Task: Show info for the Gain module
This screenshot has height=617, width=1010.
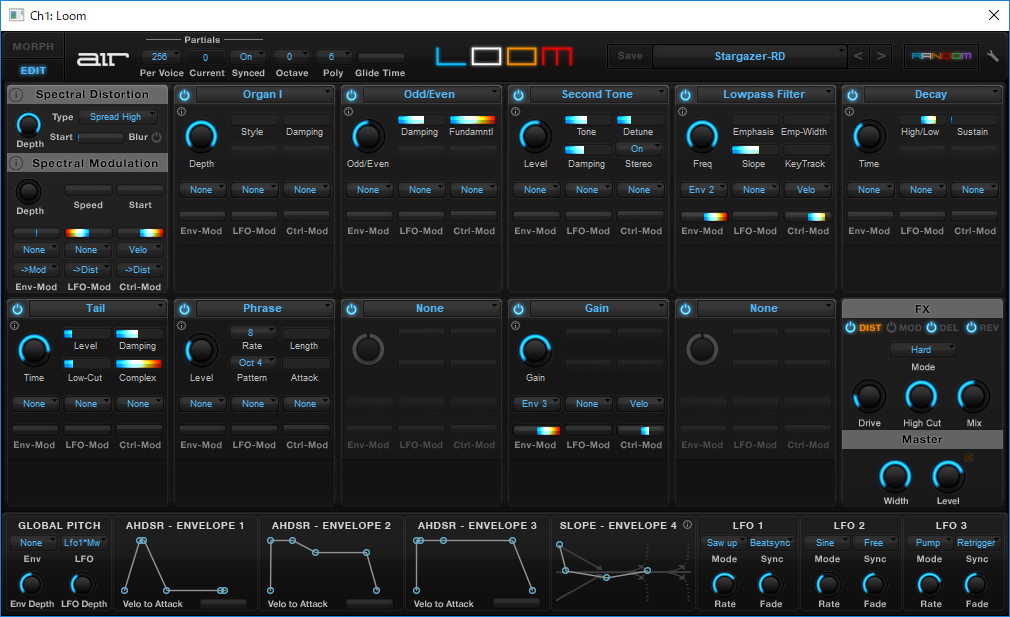Action: [515, 326]
